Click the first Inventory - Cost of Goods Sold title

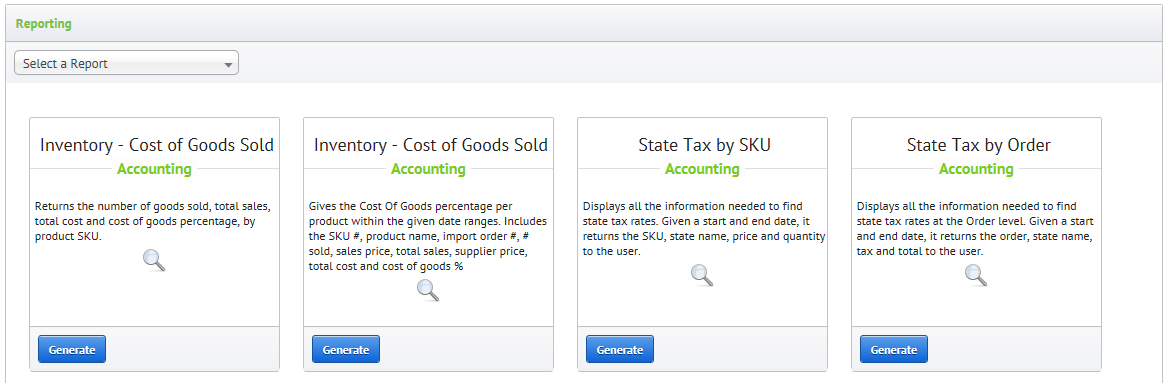[x=156, y=145]
